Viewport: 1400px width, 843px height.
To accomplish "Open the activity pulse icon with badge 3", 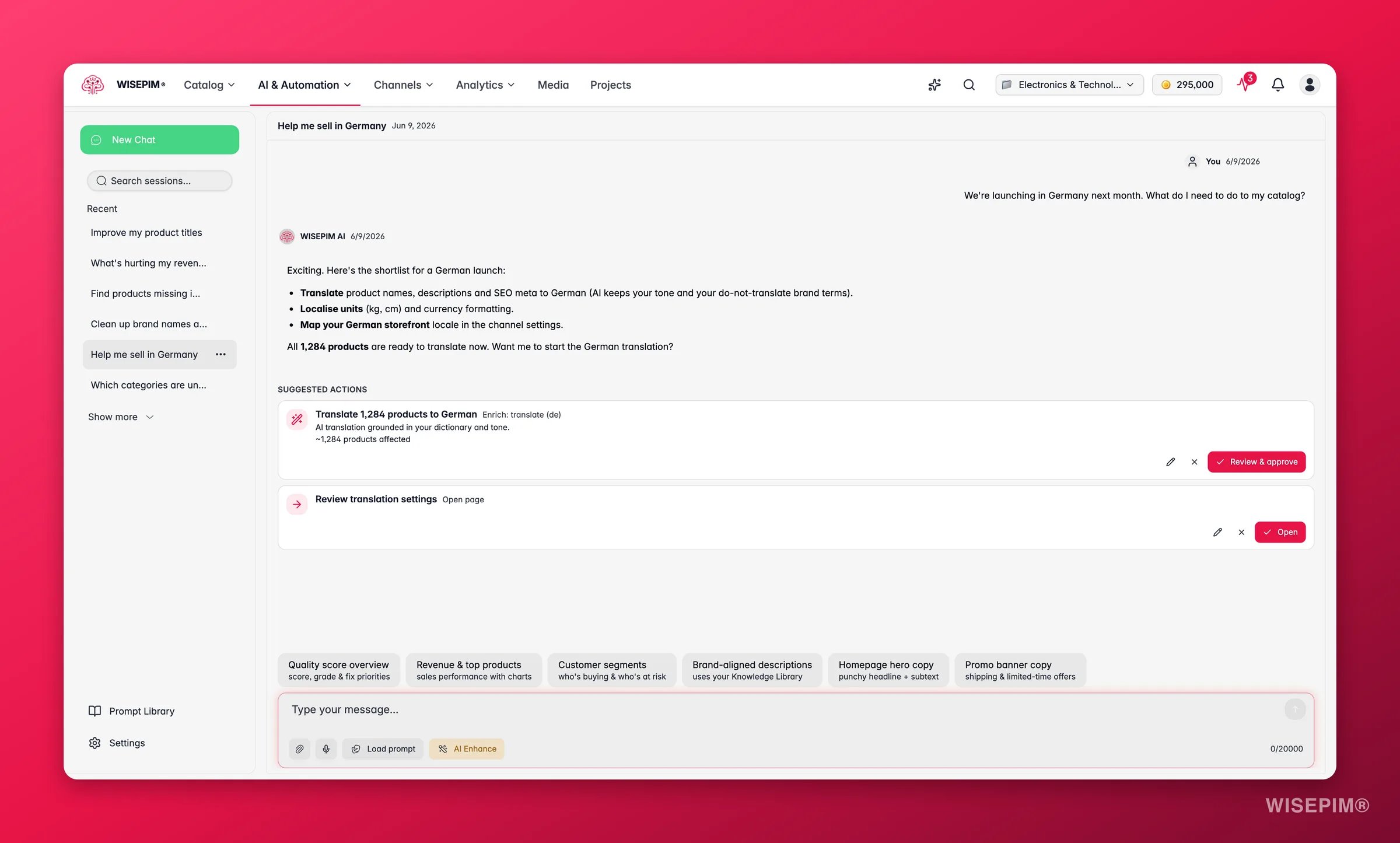I will point(1245,83).
